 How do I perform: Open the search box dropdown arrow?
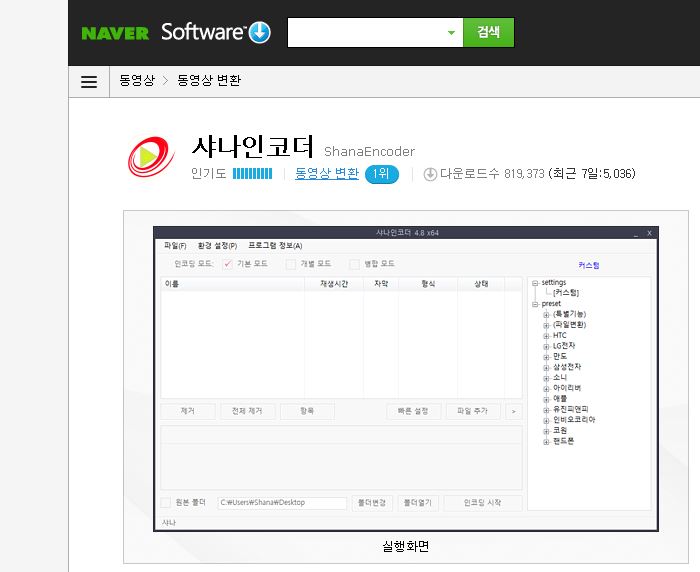[x=451, y=33]
